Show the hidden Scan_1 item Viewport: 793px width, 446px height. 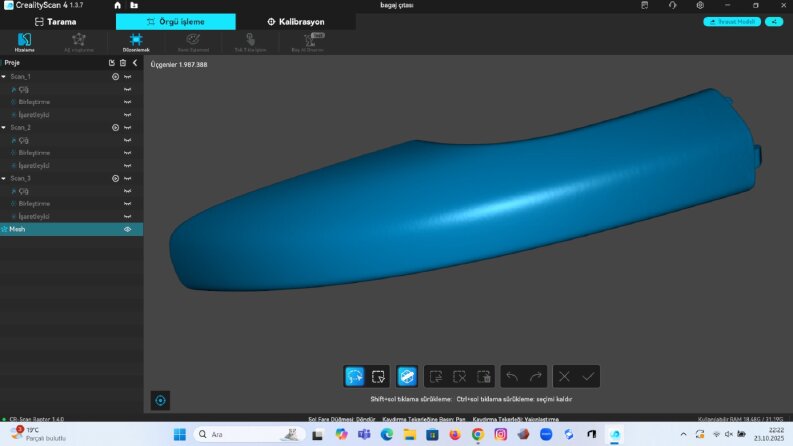pyautogui.click(x=127, y=77)
